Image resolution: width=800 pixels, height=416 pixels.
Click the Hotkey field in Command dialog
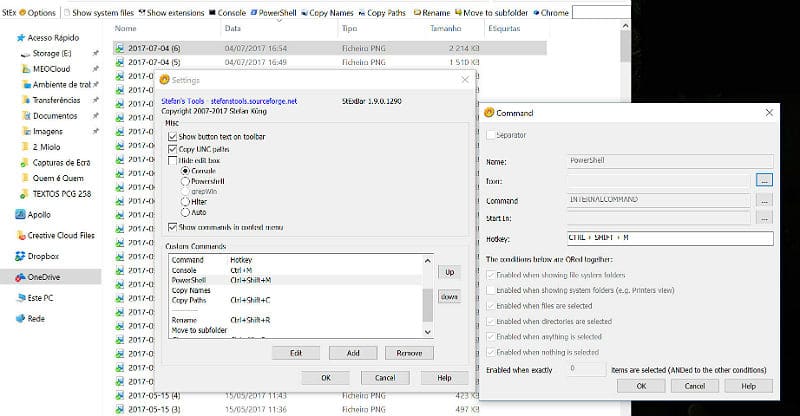click(x=670, y=238)
